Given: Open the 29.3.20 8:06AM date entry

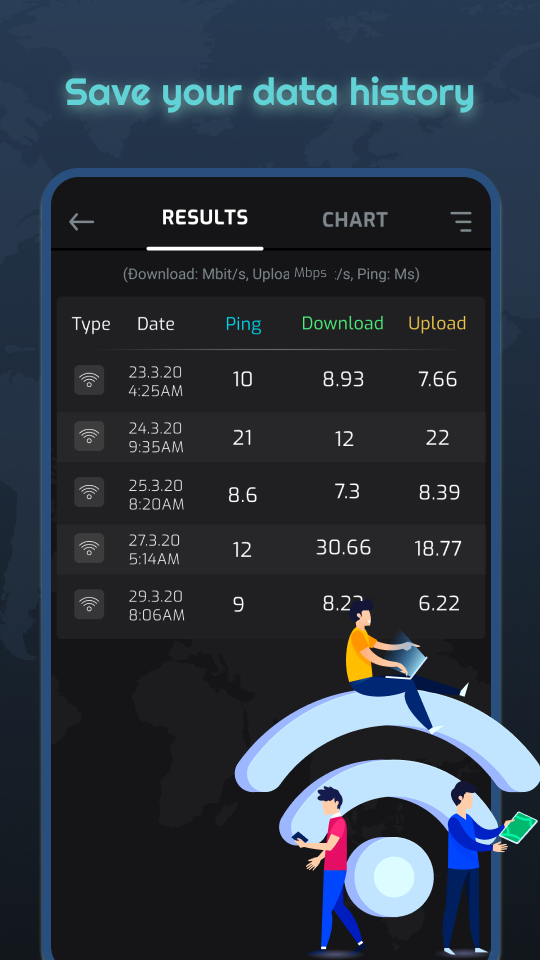Looking at the screenshot, I should coord(156,606).
